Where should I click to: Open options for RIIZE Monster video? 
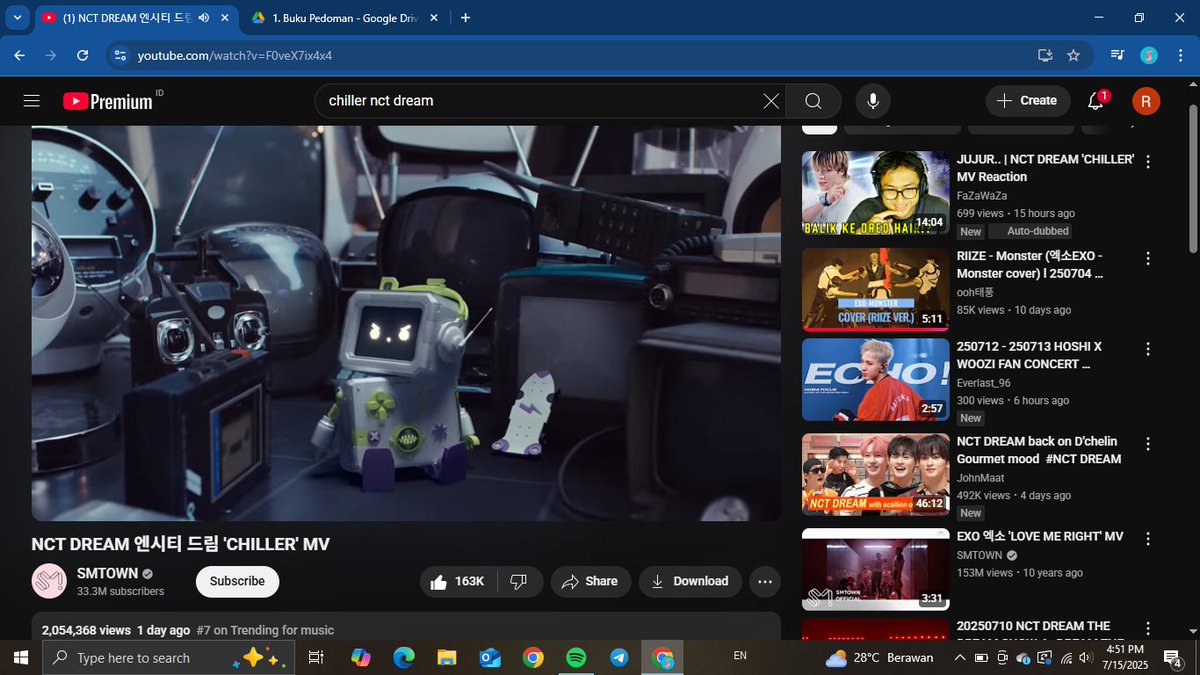click(x=1148, y=258)
